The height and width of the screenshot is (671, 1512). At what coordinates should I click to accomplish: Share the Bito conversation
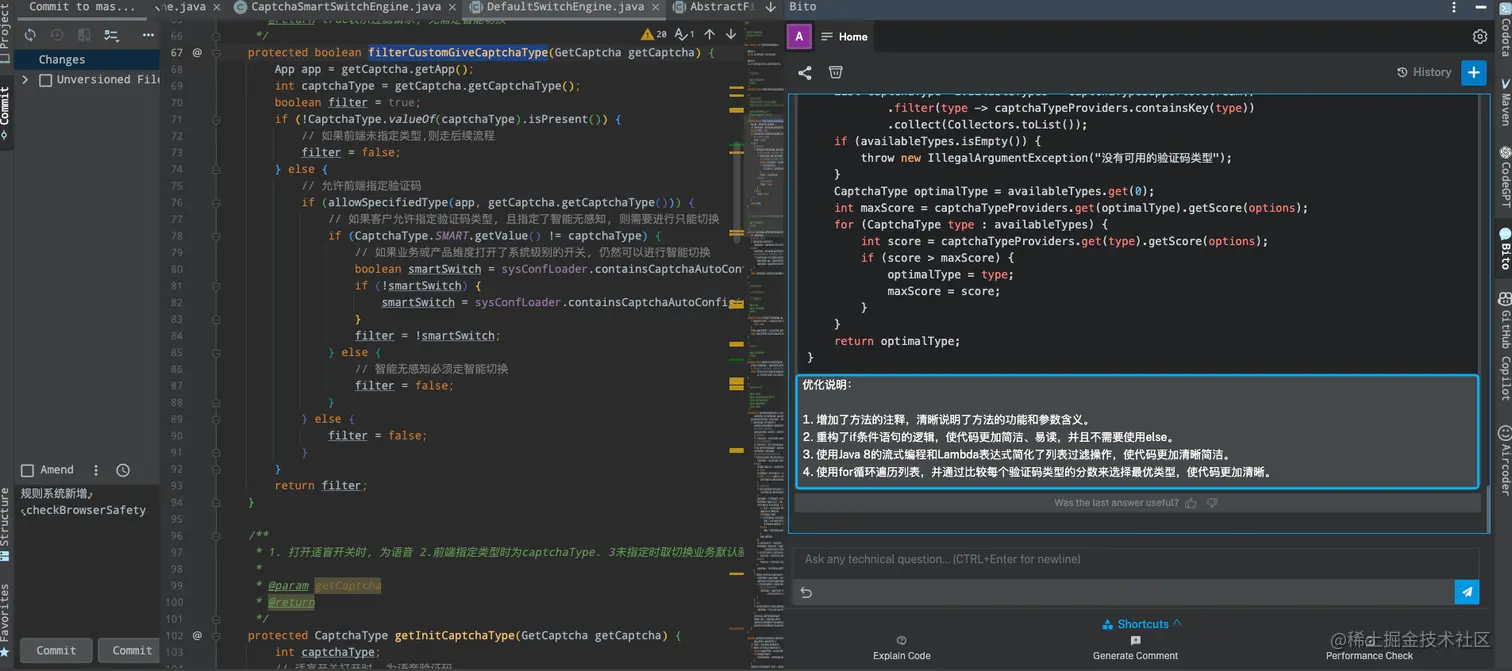pyautogui.click(x=805, y=72)
